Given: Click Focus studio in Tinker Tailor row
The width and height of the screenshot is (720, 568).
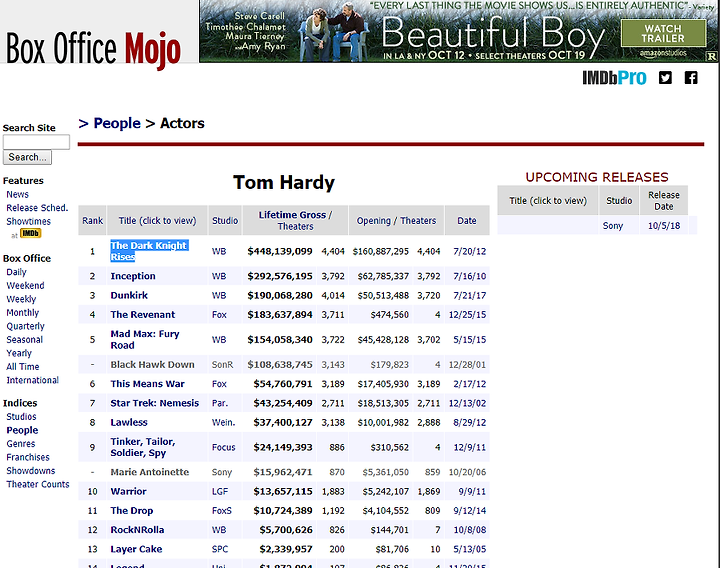Looking at the screenshot, I should point(224,447).
